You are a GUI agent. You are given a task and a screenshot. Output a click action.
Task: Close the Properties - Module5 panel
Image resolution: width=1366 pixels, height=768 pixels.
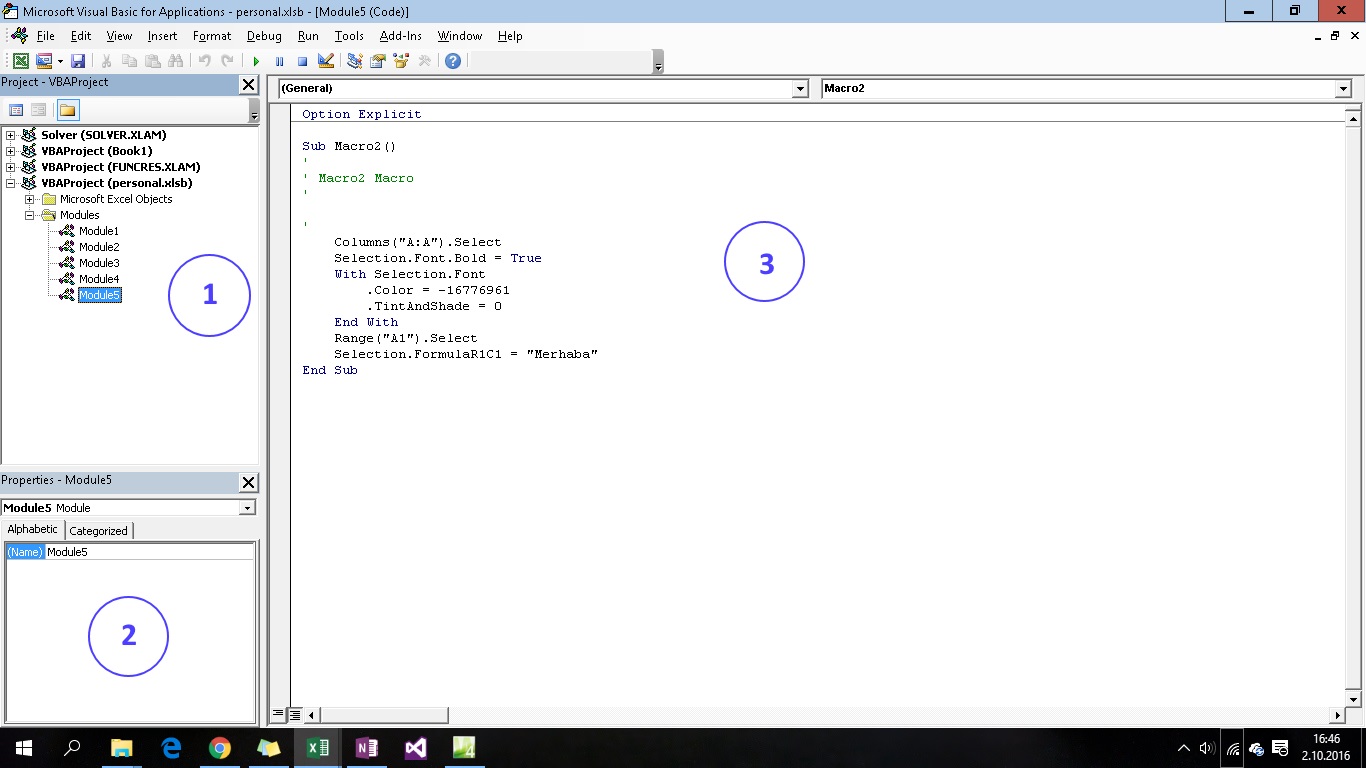pyautogui.click(x=249, y=483)
